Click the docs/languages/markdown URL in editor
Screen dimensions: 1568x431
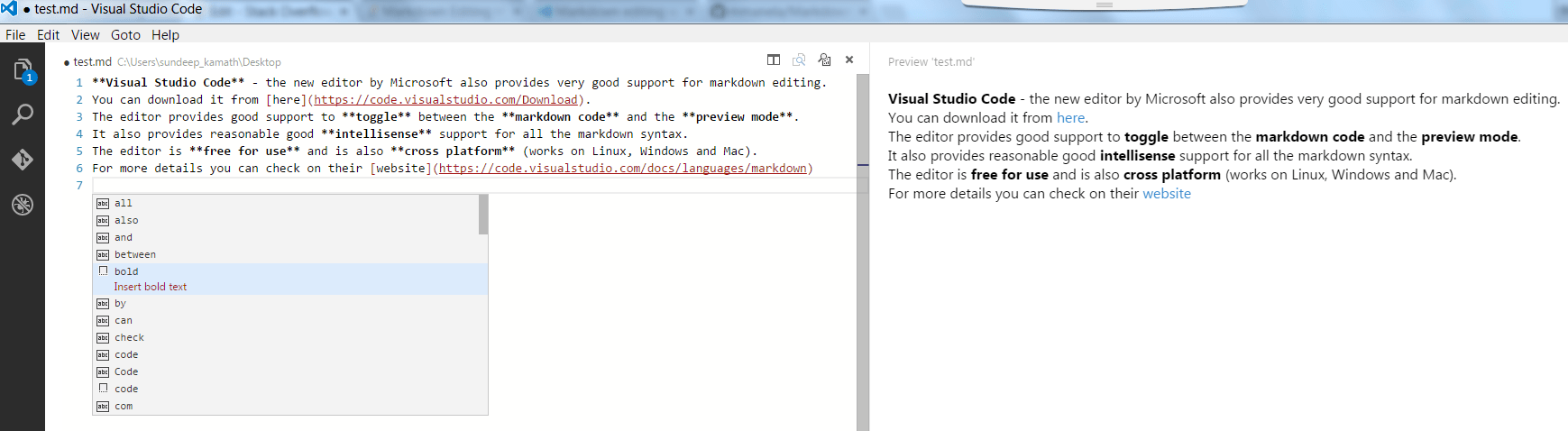click(623, 169)
